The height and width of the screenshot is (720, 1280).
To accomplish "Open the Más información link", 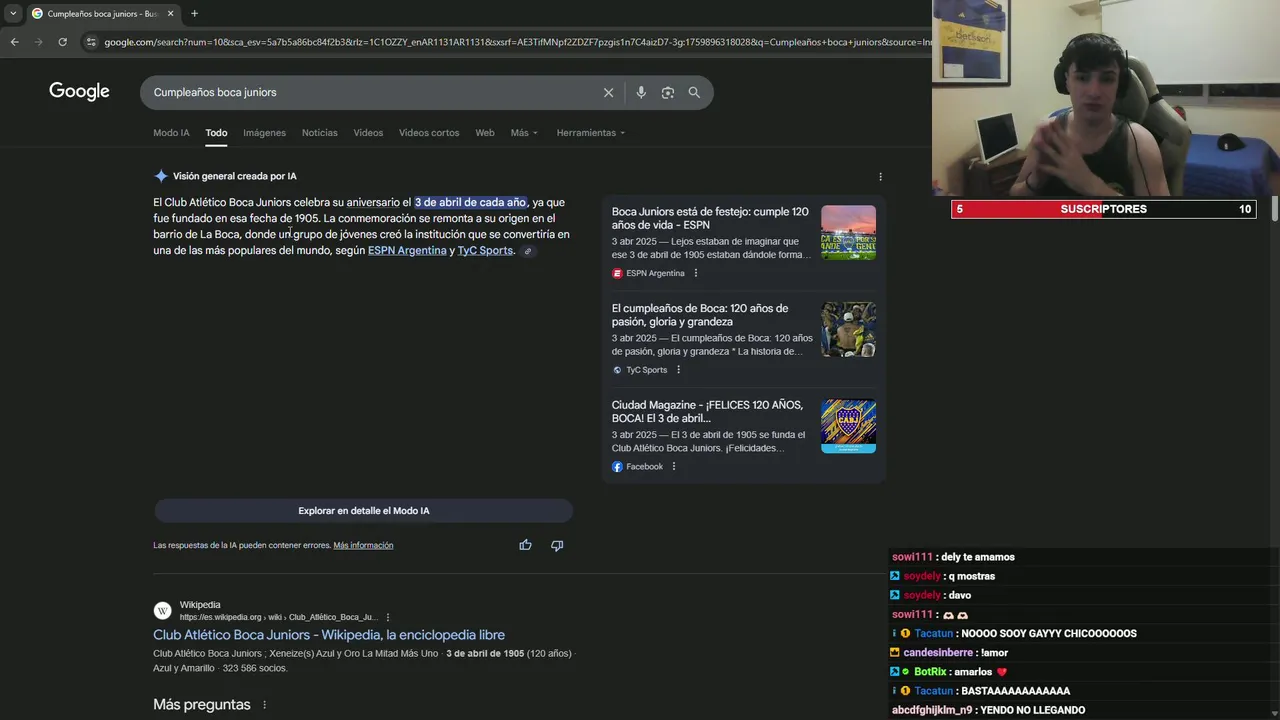I will (363, 546).
